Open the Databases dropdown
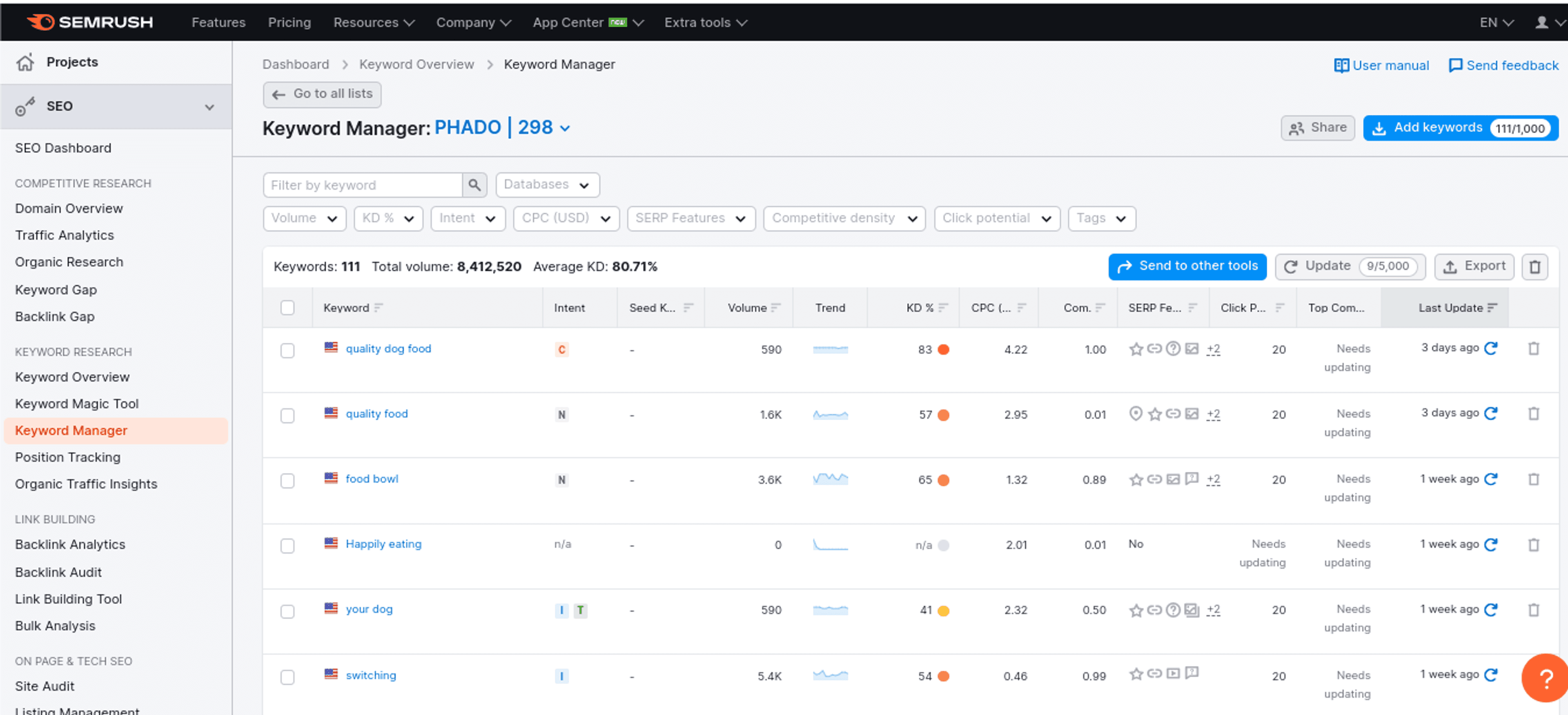Viewport: 1568px width, 715px height. (x=547, y=185)
